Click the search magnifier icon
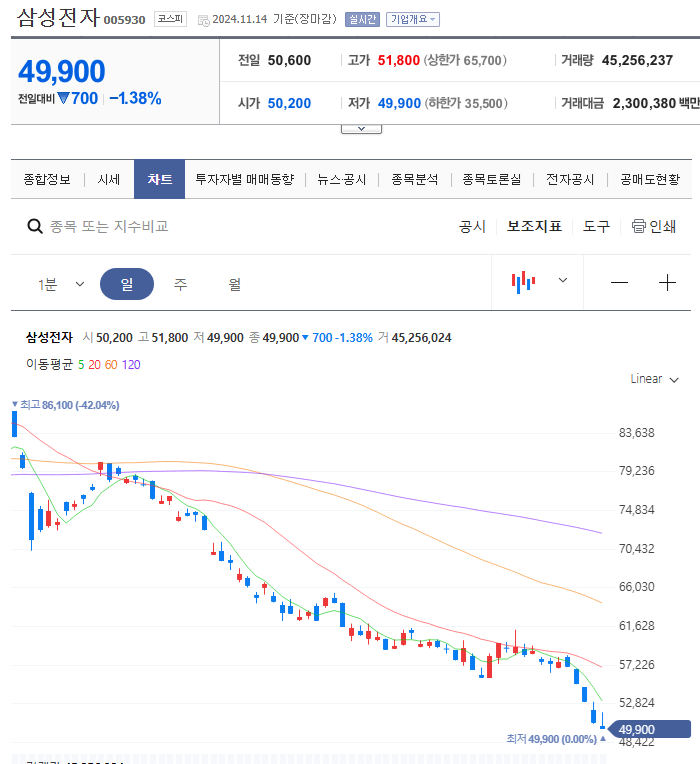The height and width of the screenshot is (764, 700). click(35, 227)
